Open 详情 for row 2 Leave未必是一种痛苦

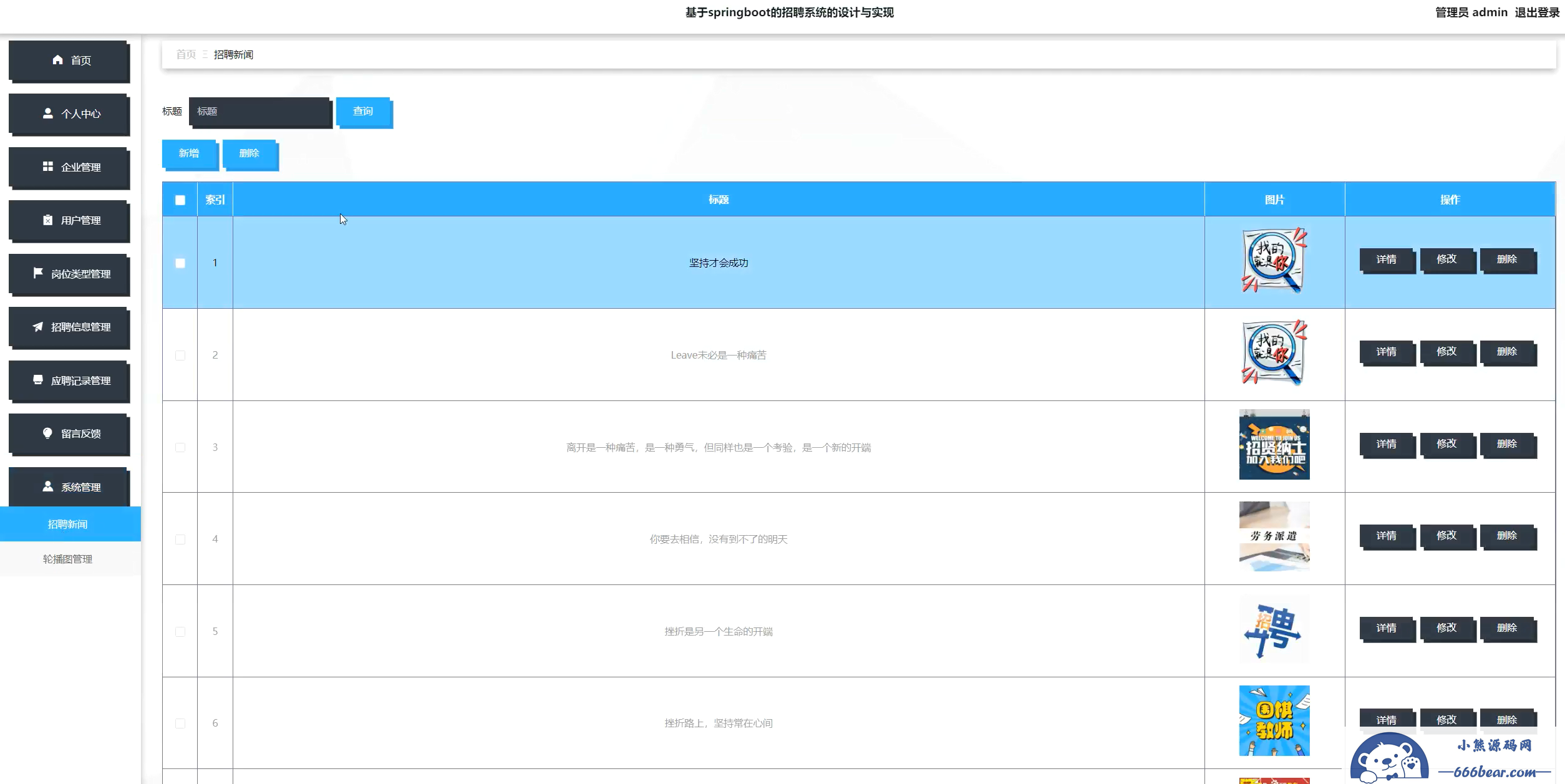click(x=1387, y=352)
